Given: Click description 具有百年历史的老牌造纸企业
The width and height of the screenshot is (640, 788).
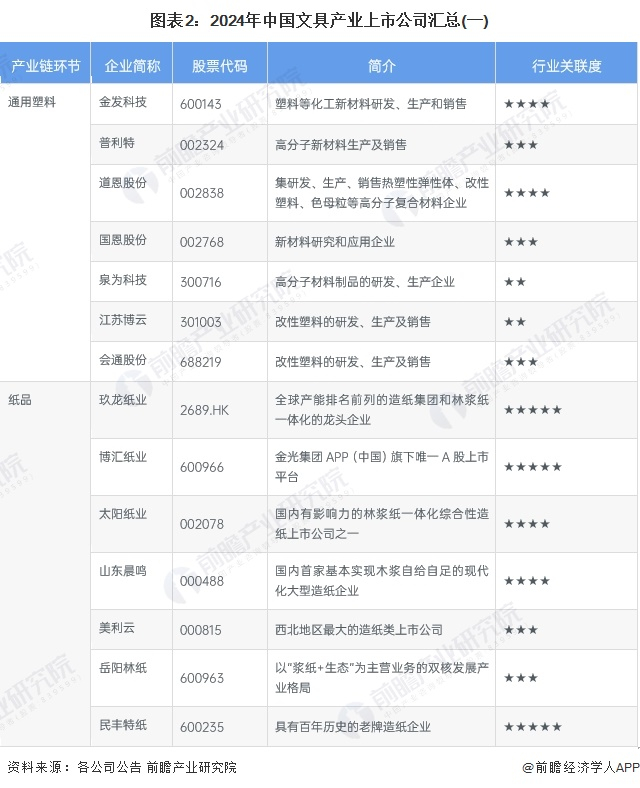Looking at the screenshot, I should point(353,727).
